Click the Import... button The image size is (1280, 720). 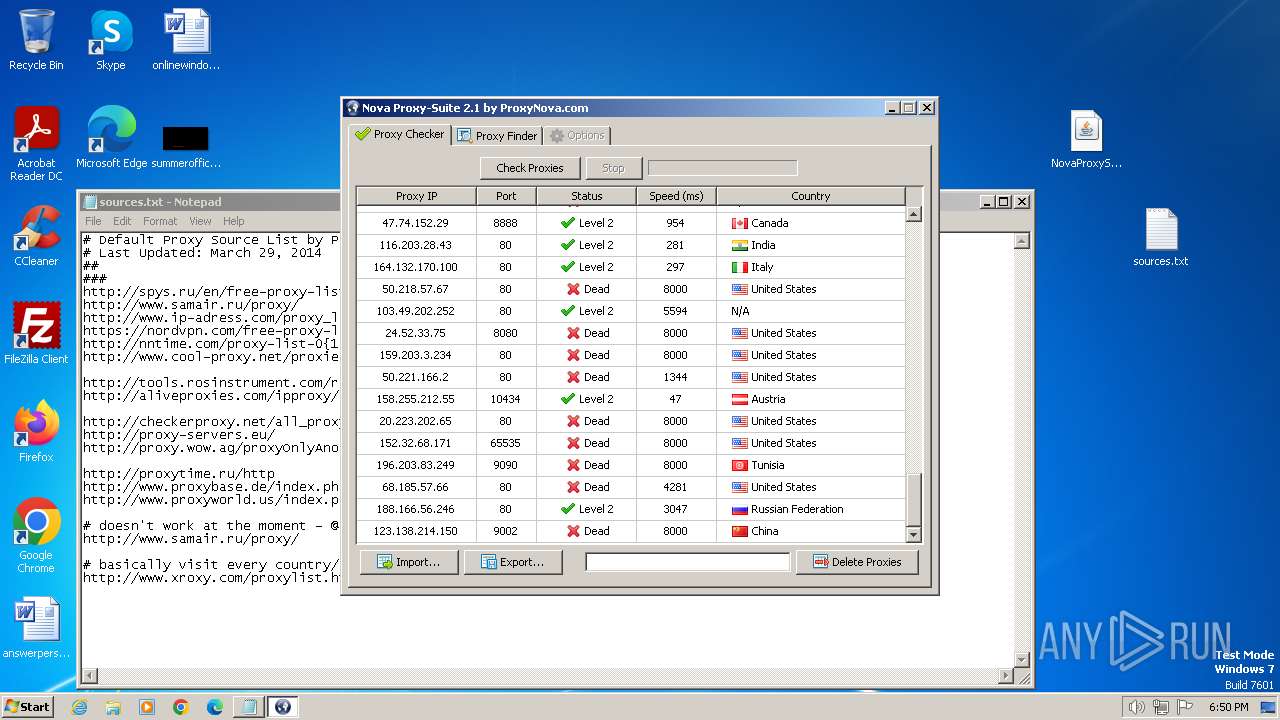[x=408, y=562]
